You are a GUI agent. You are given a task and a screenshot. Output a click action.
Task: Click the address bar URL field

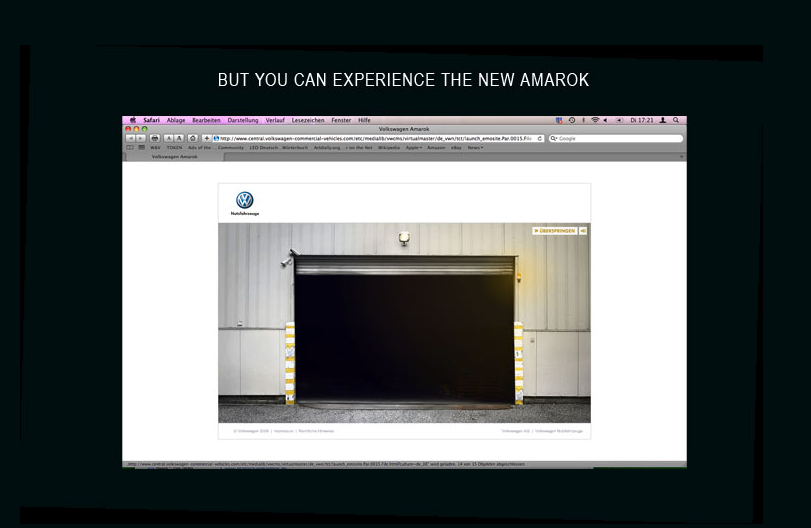click(378, 139)
